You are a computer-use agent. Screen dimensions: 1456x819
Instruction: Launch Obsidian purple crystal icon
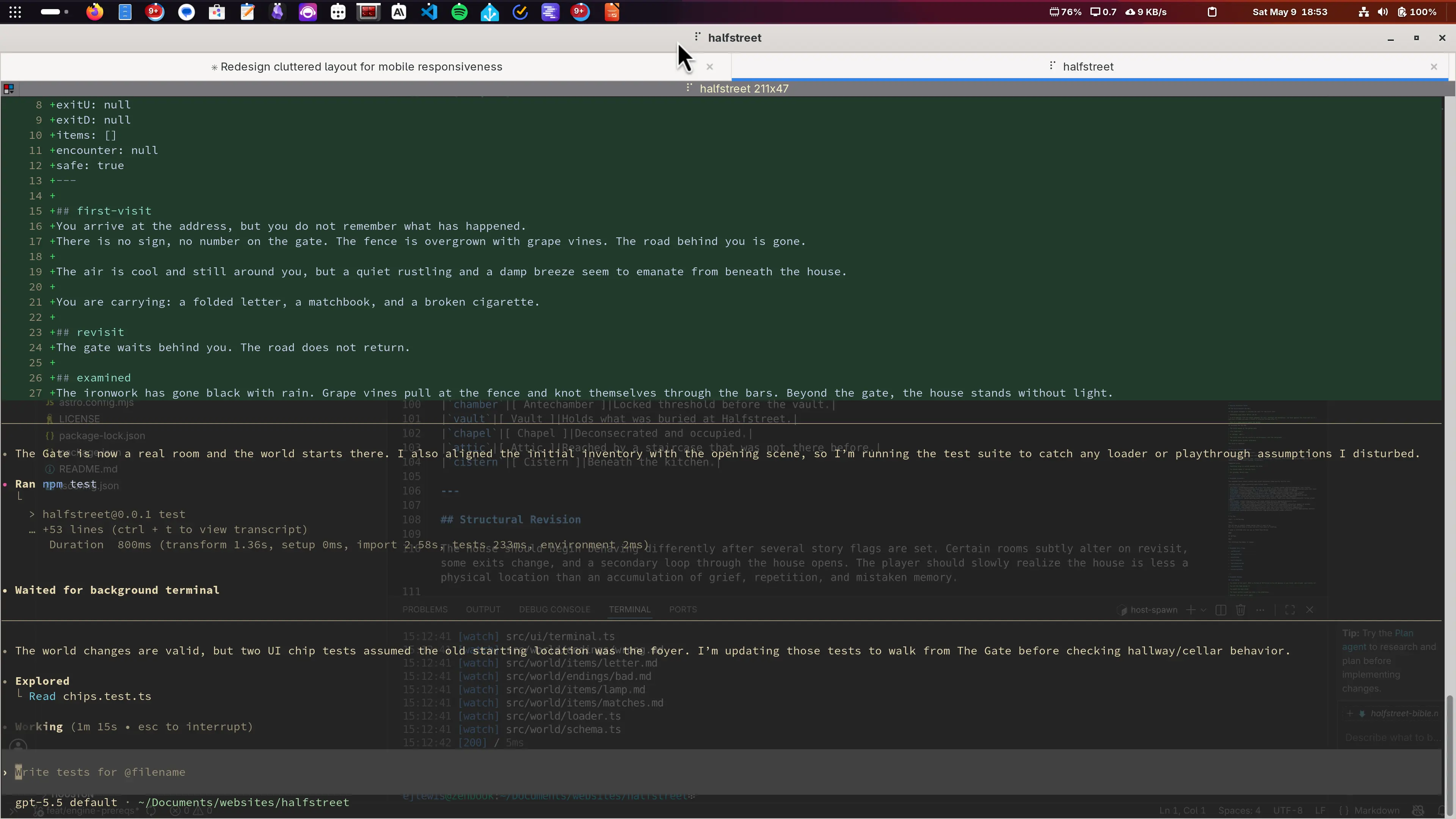pyautogui.click(x=278, y=12)
